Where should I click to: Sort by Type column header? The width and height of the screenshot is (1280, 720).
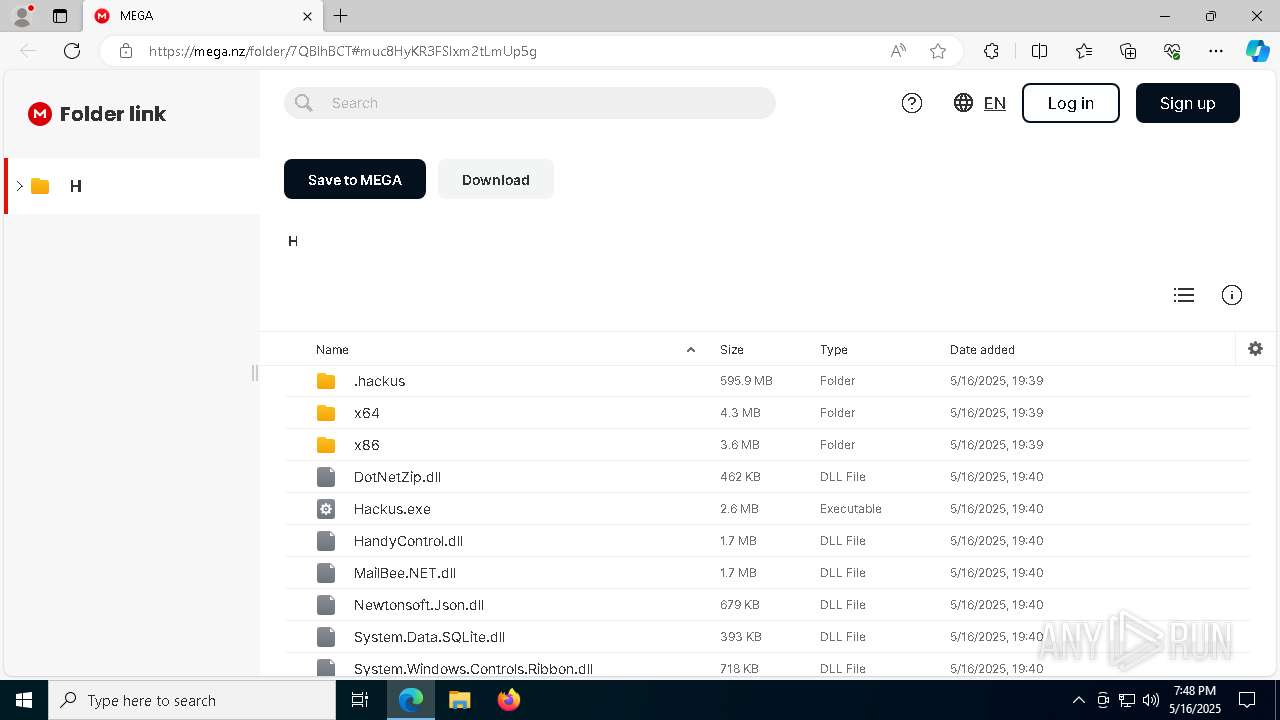pyautogui.click(x=834, y=350)
